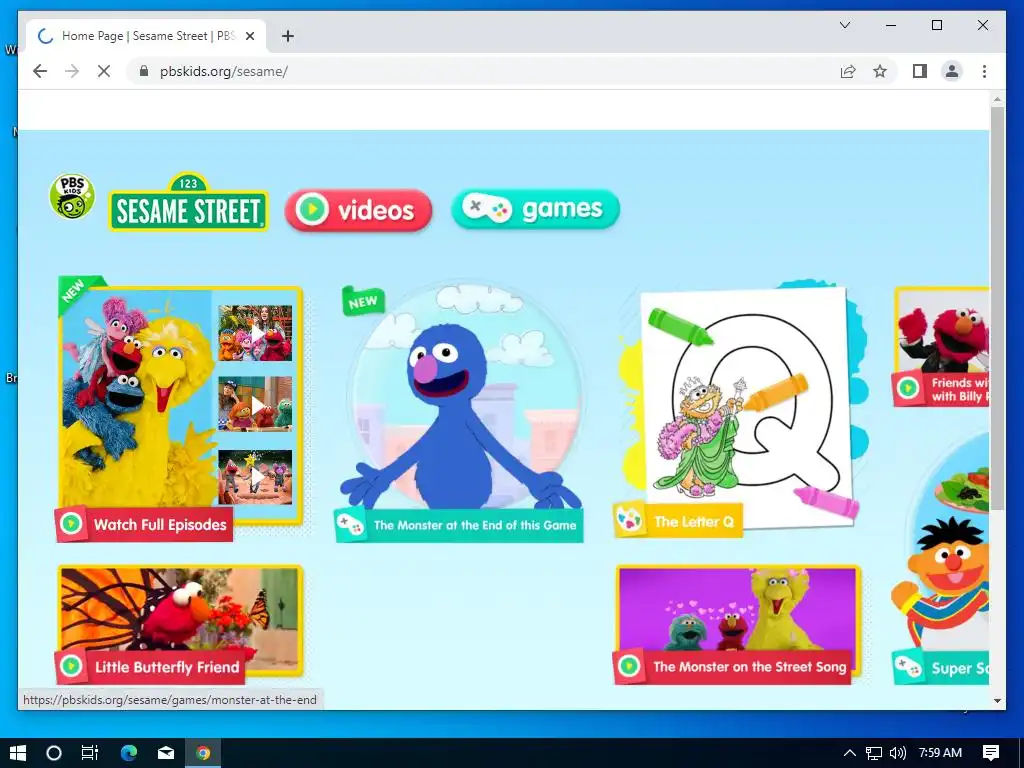The height and width of the screenshot is (768, 1024).
Task: Open the Chrome profile avatar
Action: [x=952, y=71]
